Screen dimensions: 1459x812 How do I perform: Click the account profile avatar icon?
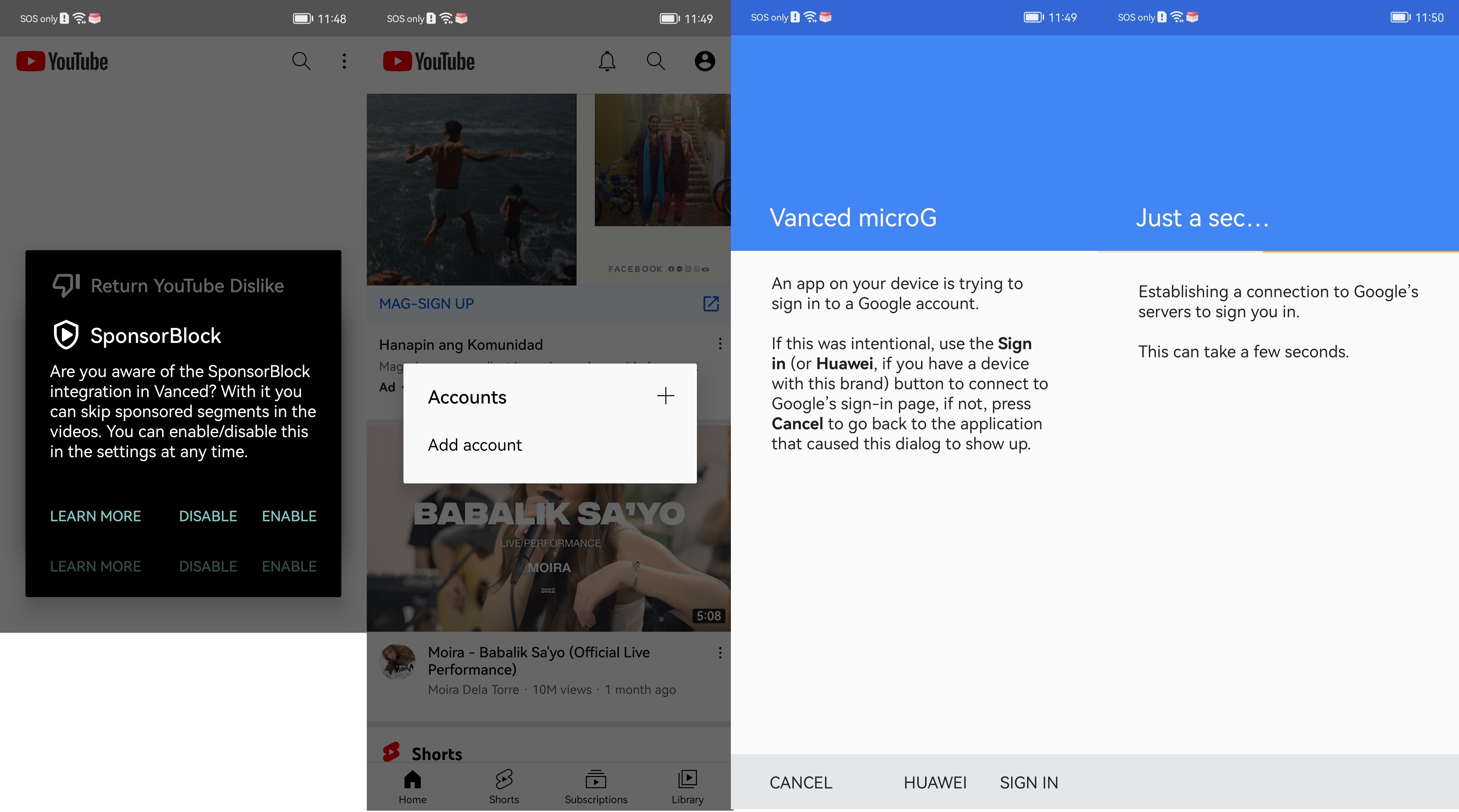click(704, 61)
